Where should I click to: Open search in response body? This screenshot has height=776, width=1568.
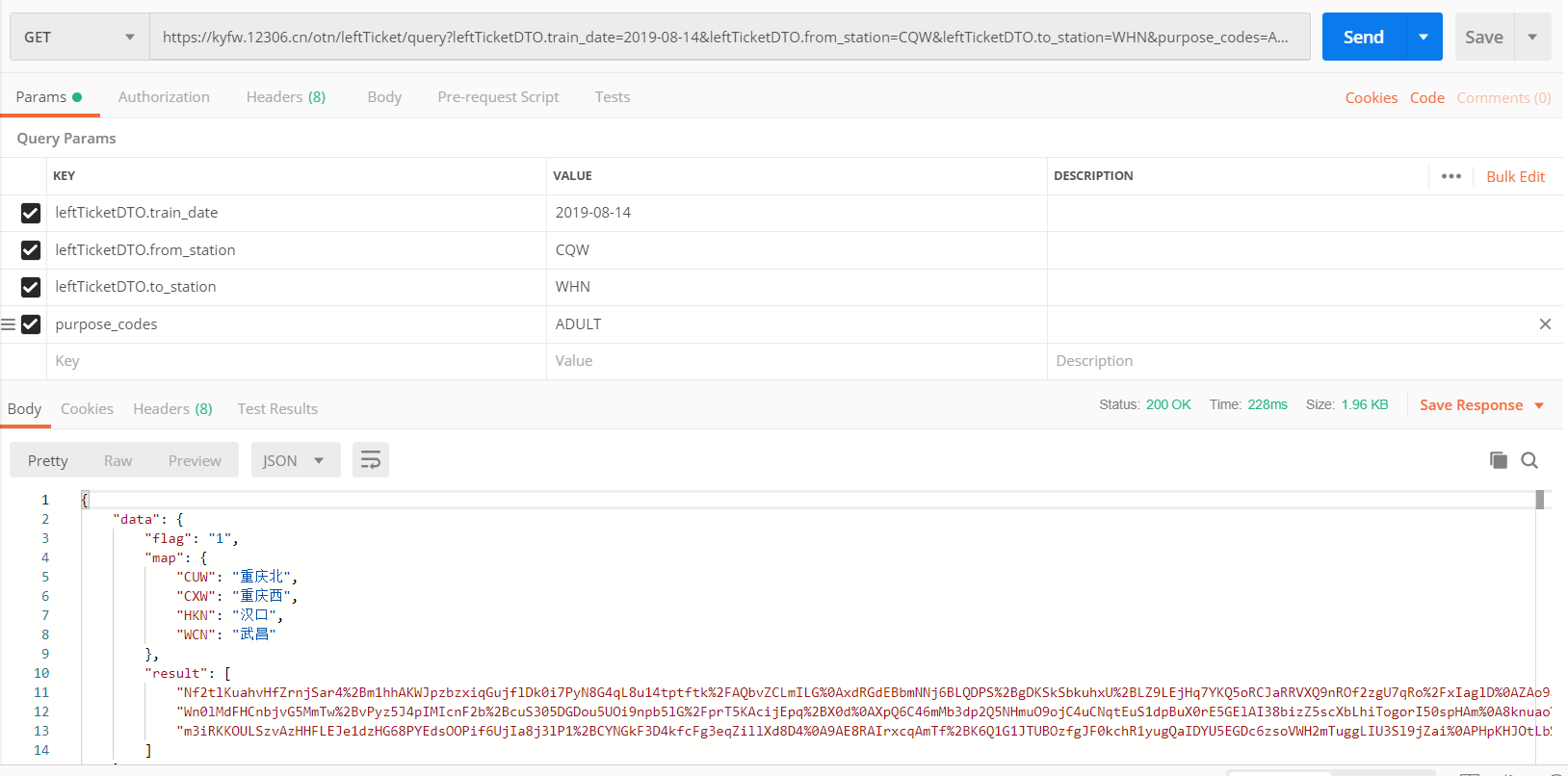[1529, 460]
